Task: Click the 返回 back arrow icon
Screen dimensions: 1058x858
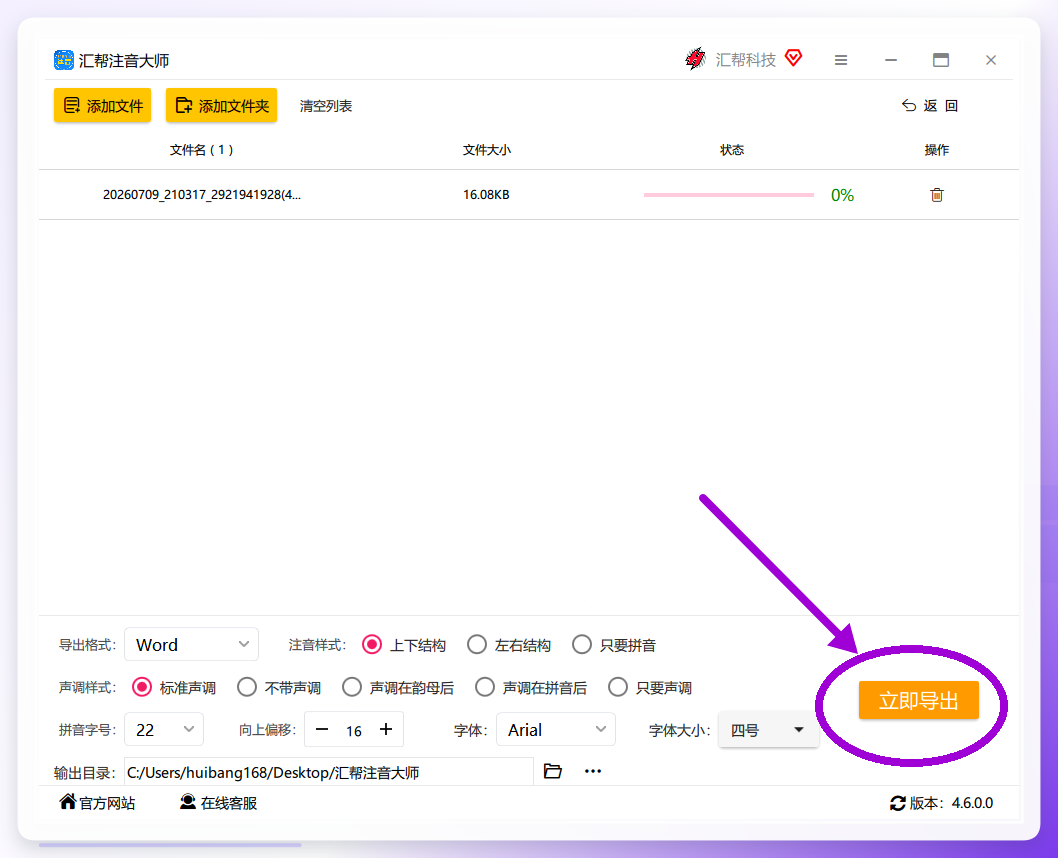Action: pyautogui.click(x=909, y=105)
